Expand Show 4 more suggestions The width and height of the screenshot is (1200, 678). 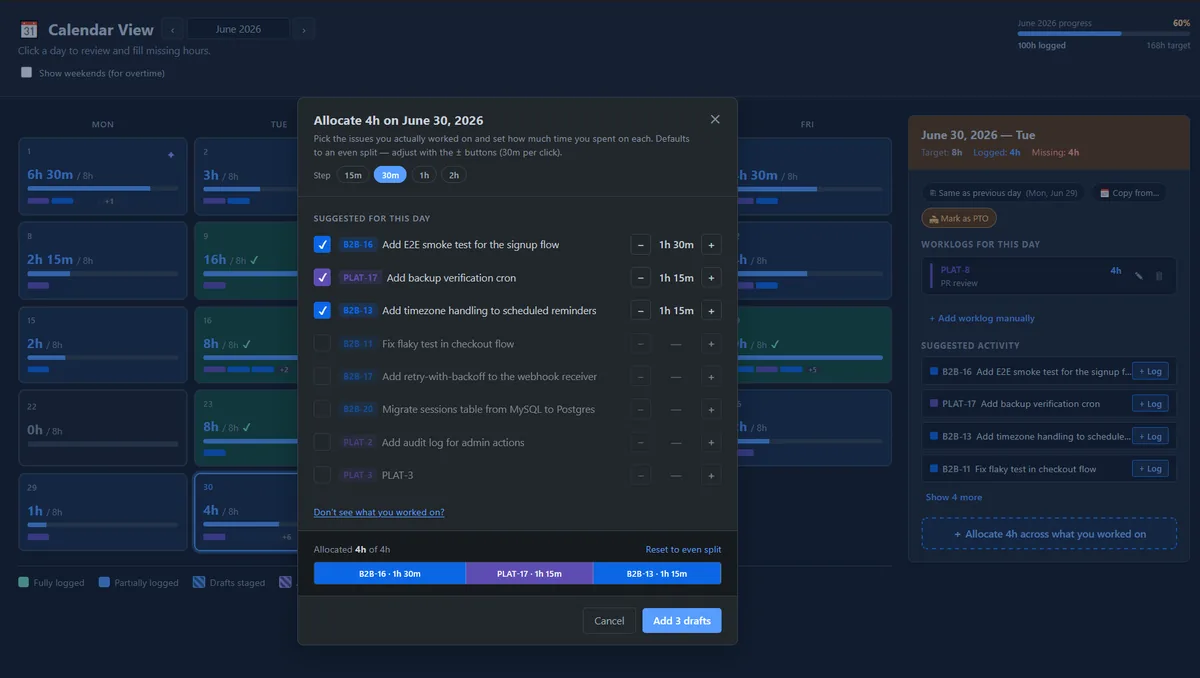click(954, 497)
